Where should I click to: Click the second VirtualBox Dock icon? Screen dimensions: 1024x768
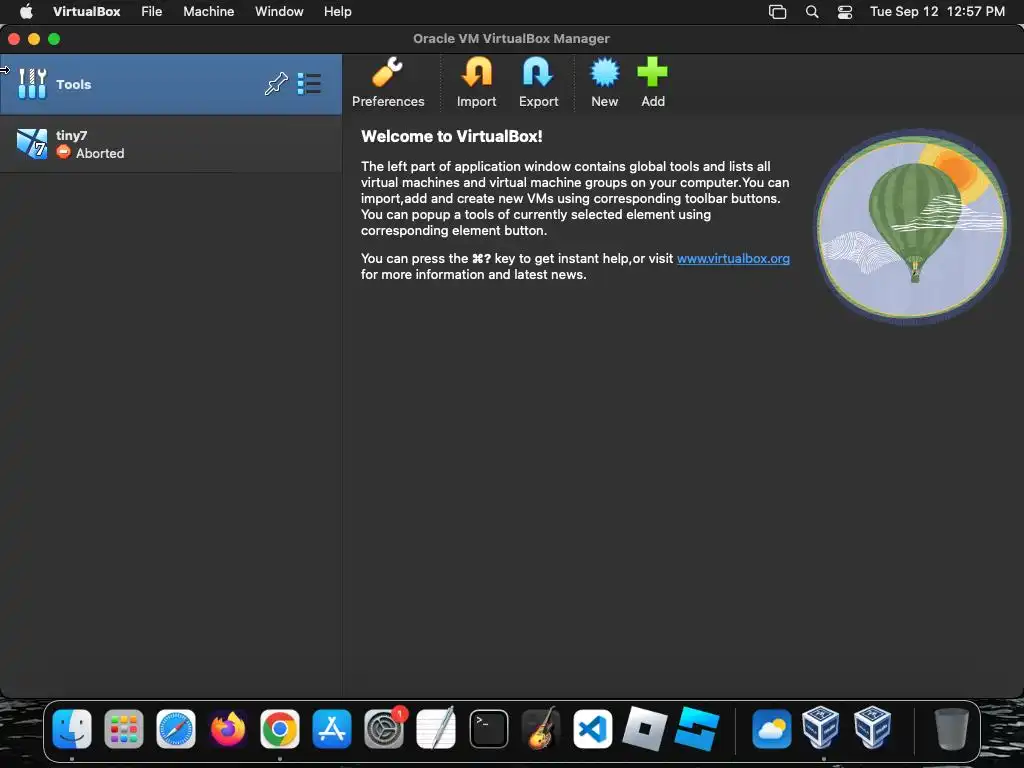[872, 728]
